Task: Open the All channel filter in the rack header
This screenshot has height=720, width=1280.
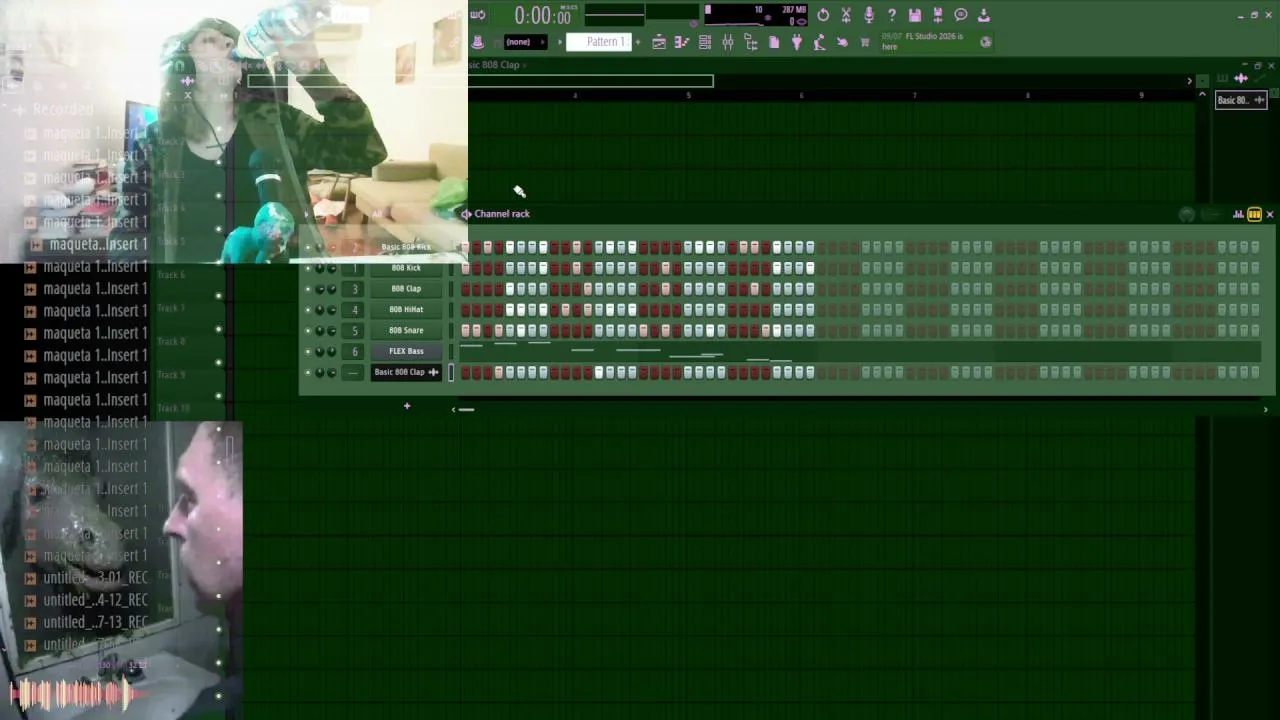Action: coord(377,214)
